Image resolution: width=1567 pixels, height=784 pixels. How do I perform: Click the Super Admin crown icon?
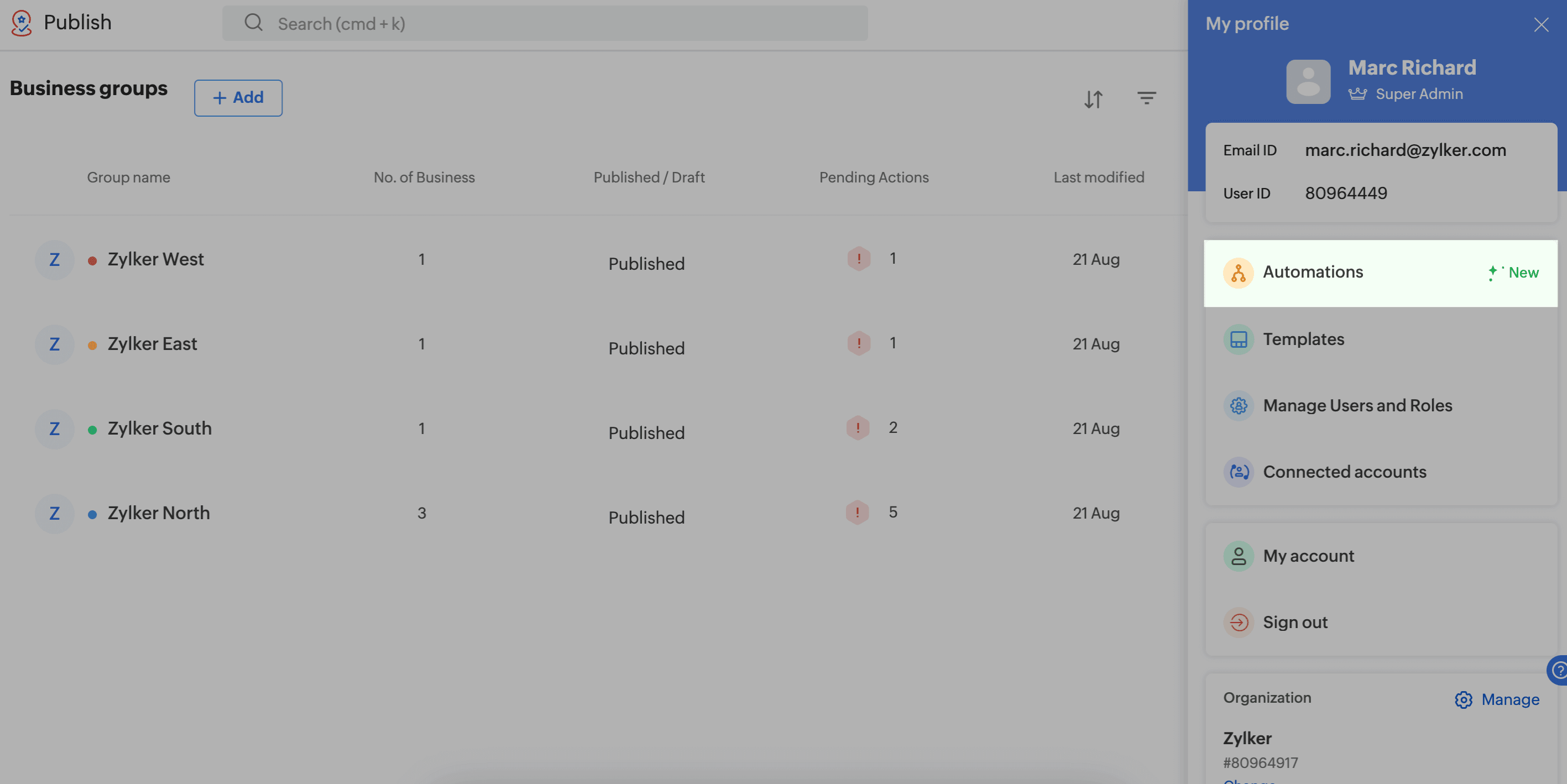[x=1357, y=95]
